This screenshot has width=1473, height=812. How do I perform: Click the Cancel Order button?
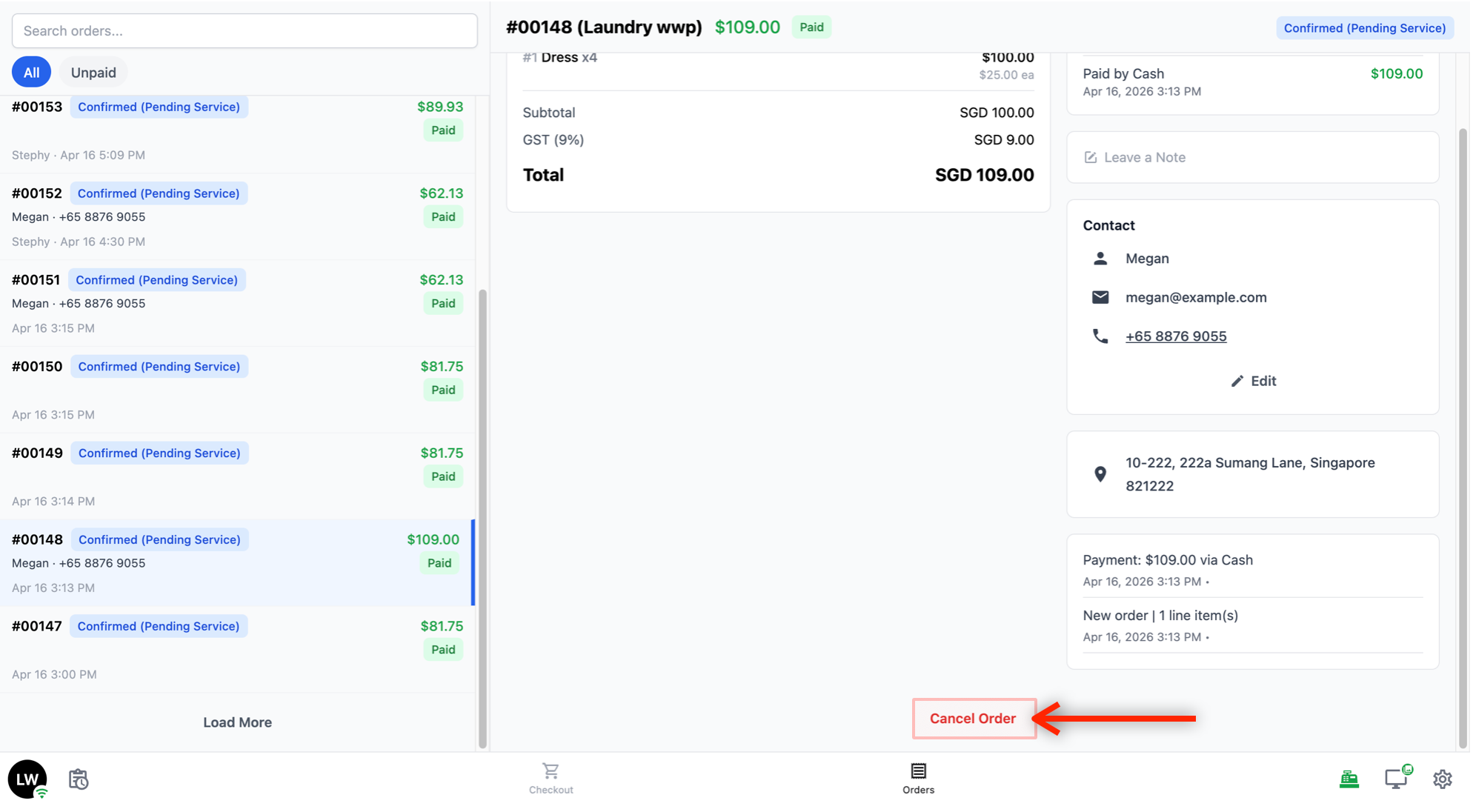click(x=973, y=719)
